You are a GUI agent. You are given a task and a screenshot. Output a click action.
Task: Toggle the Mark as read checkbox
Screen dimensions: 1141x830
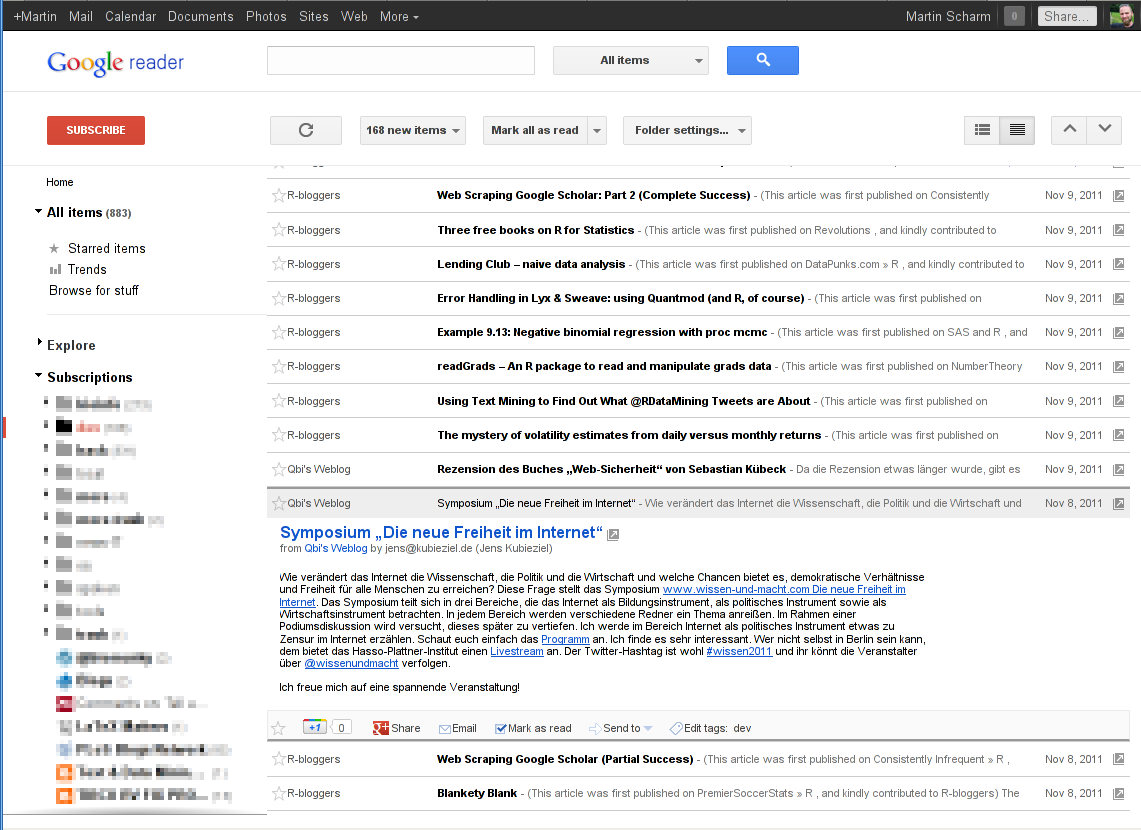click(x=501, y=728)
